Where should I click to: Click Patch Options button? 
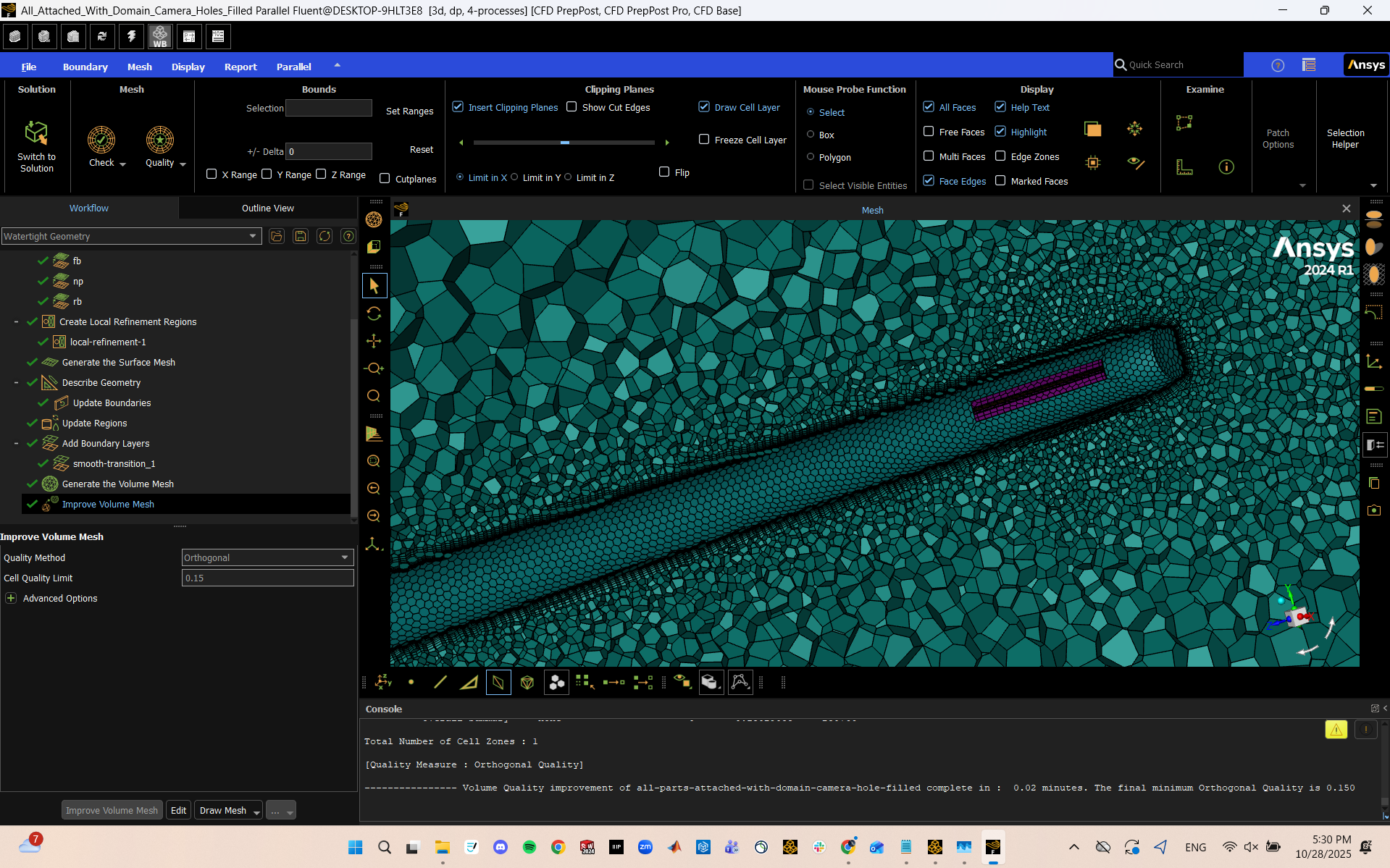(1278, 138)
